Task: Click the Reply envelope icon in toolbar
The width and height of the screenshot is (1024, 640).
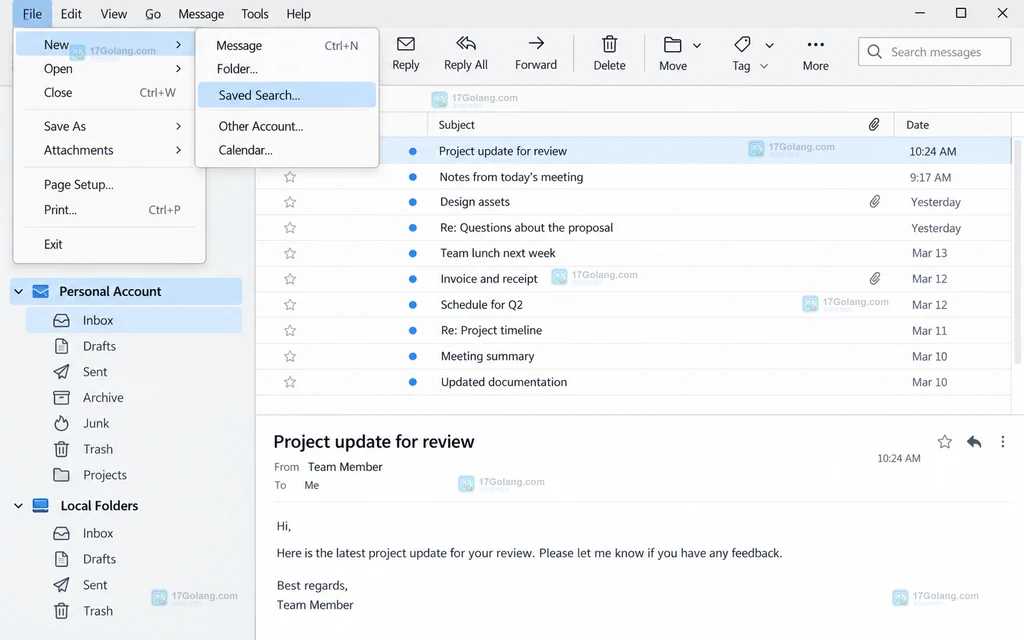Action: 406,44
